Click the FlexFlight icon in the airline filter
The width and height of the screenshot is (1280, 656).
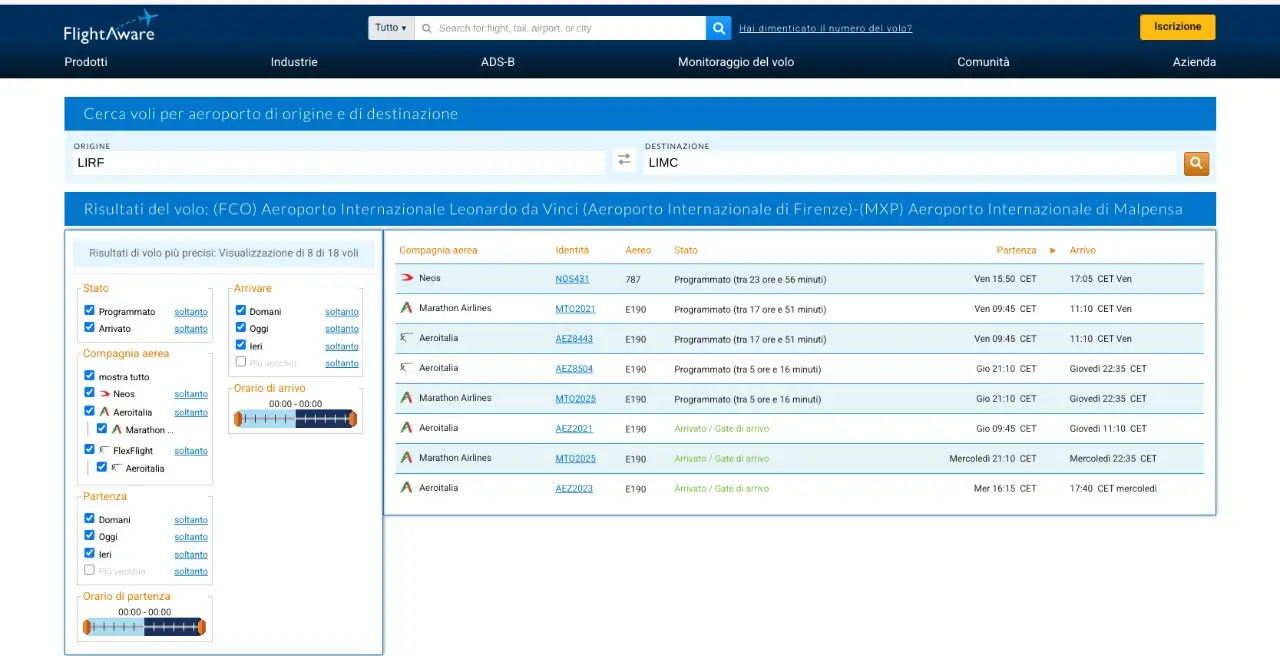[104, 450]
